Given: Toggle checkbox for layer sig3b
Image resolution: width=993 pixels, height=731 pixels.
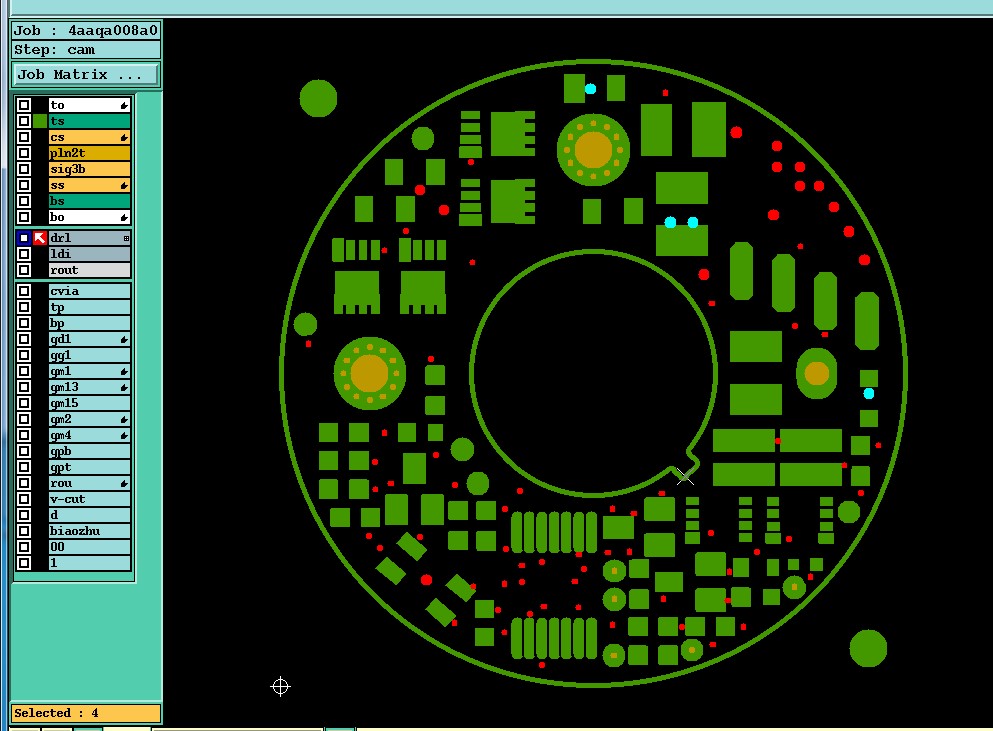Looking at the screenshot, I should coord(24,169).
